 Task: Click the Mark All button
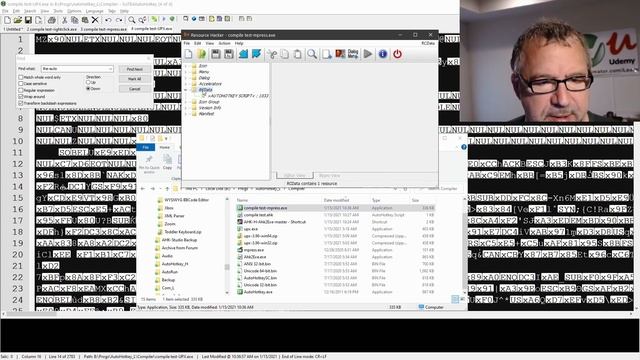[x=135, y=79]
